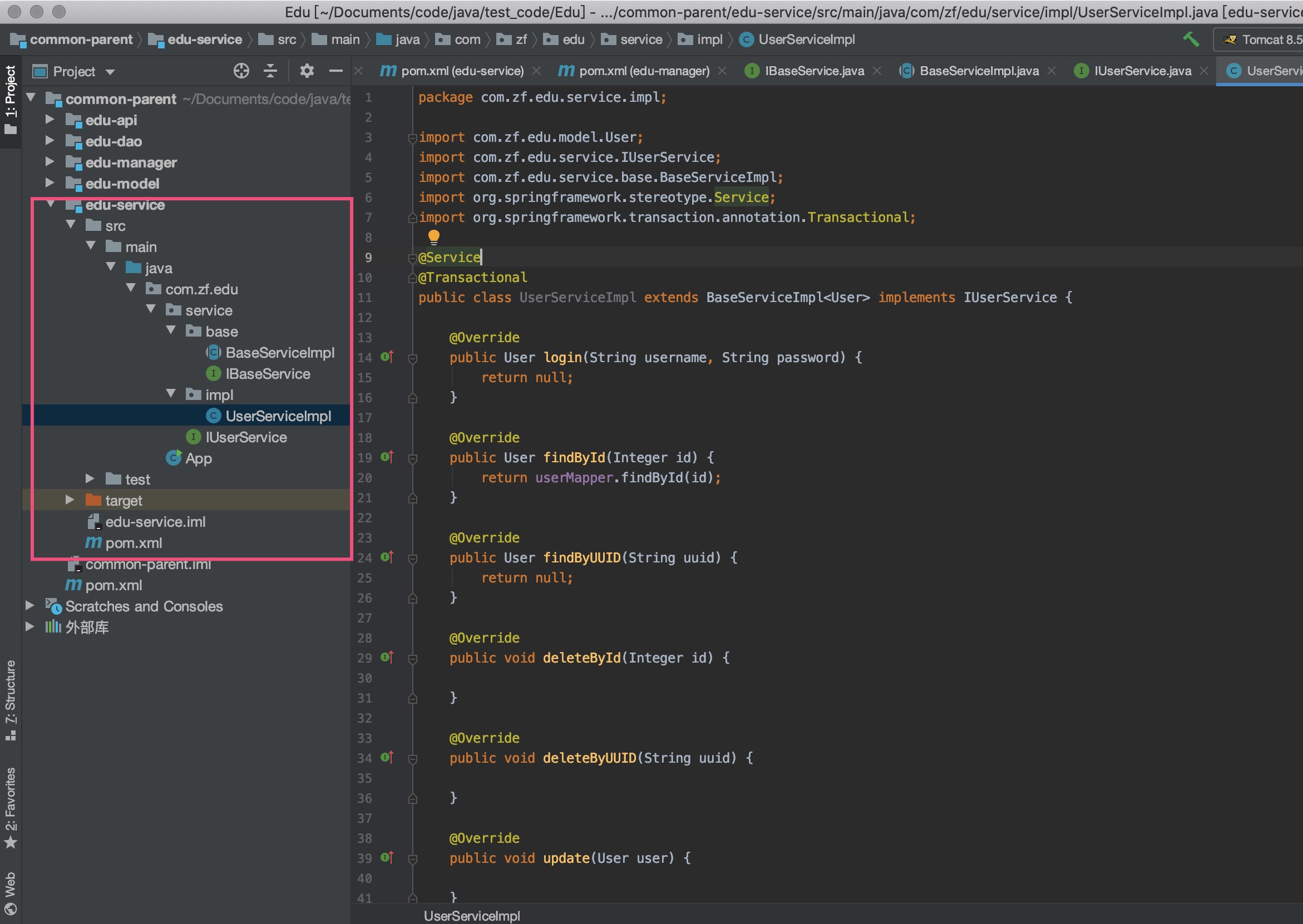This screenshot has width=1303, height=924.
Task: Open Project panel settings gear
Action: [x=307, y=71]
